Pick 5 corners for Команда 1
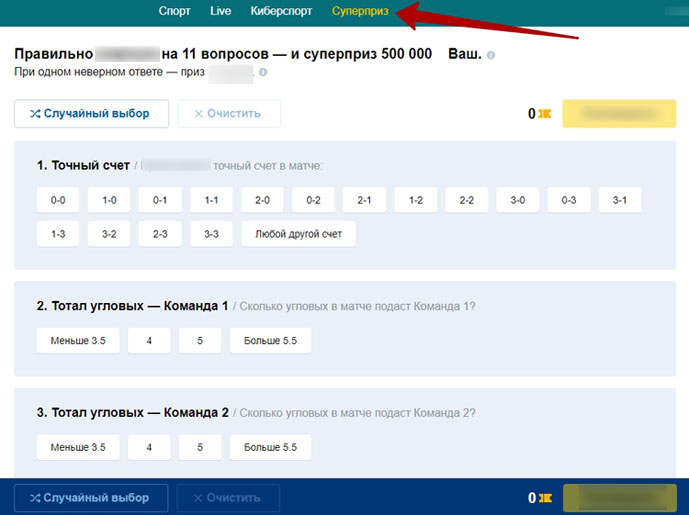The image size is (689, 515). [200, 341]
